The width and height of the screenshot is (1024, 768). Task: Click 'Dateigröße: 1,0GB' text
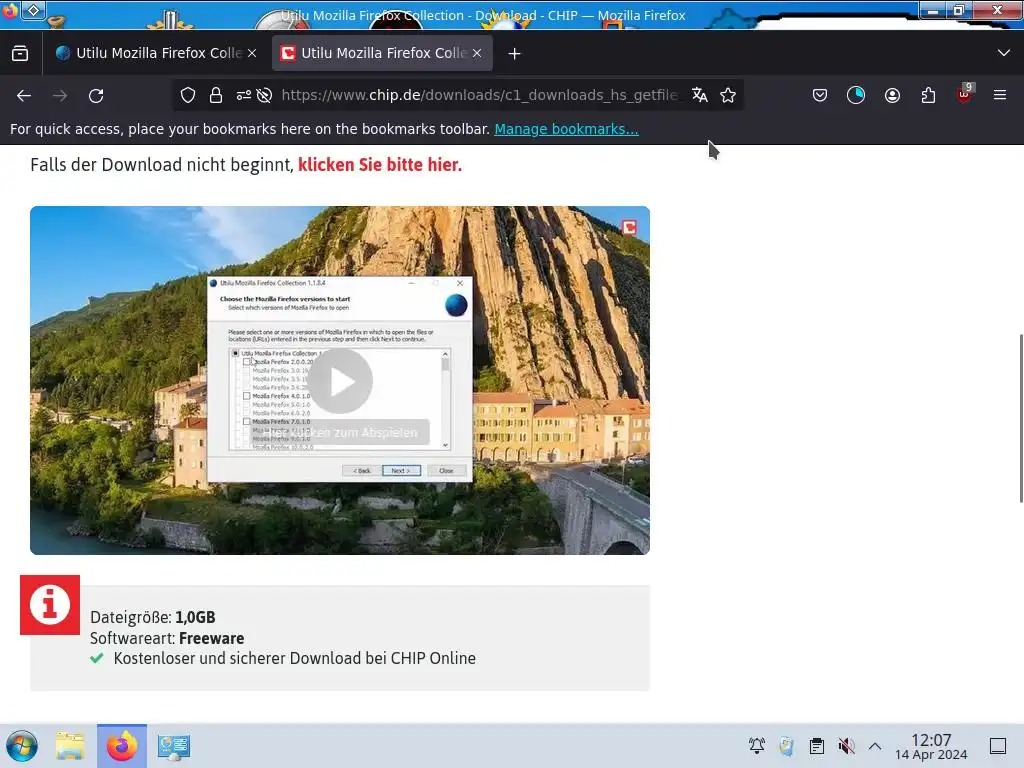[x=153, y=617]
